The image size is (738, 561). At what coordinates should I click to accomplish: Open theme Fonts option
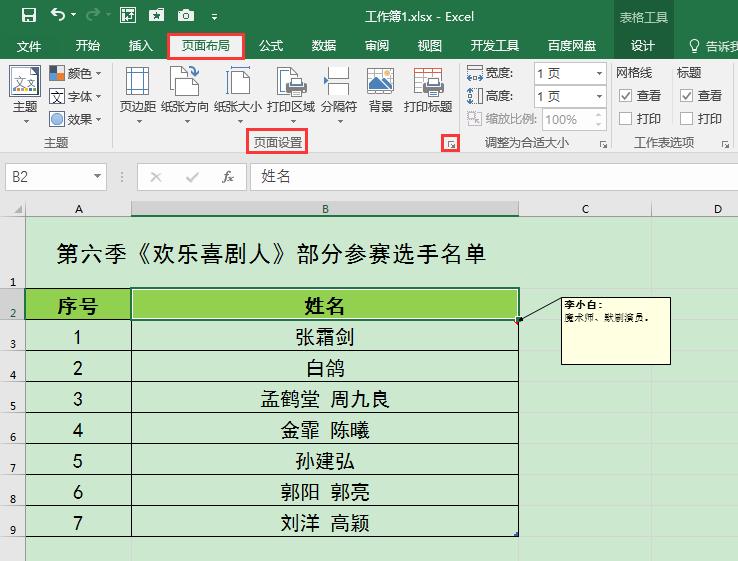click(x=75, y=96)
